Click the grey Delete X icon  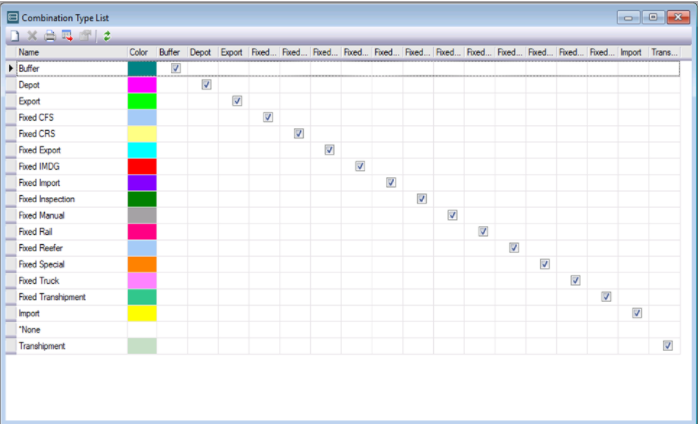32,36
